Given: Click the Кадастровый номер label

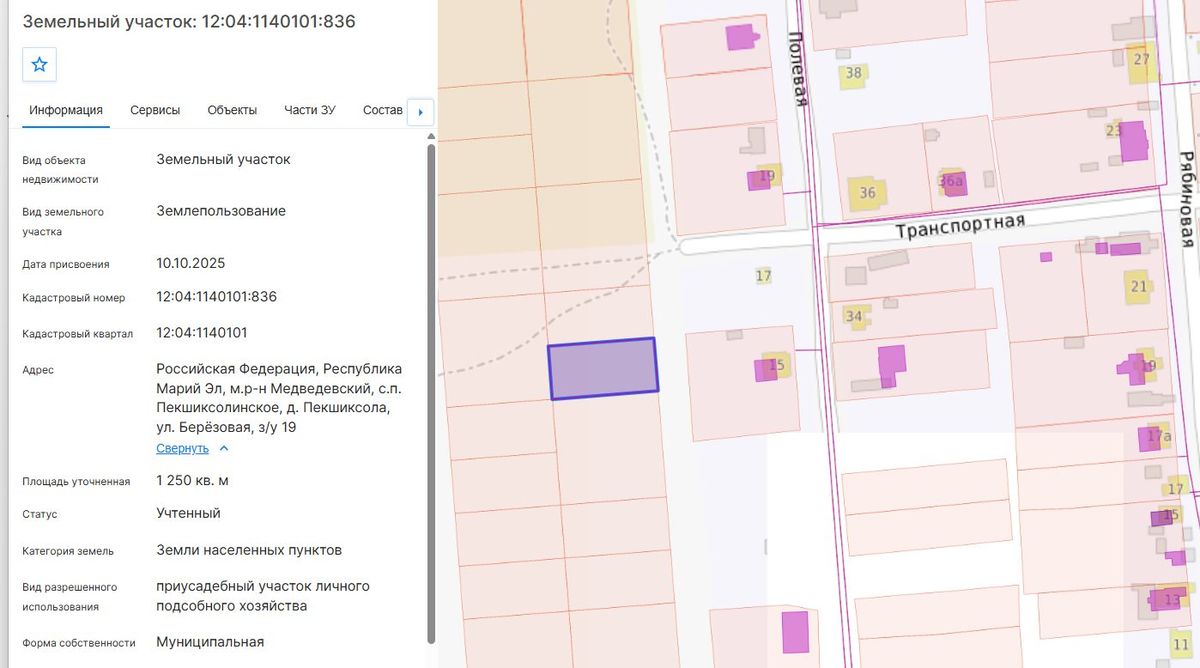Looking at the screenshot, I should (74, 298).
